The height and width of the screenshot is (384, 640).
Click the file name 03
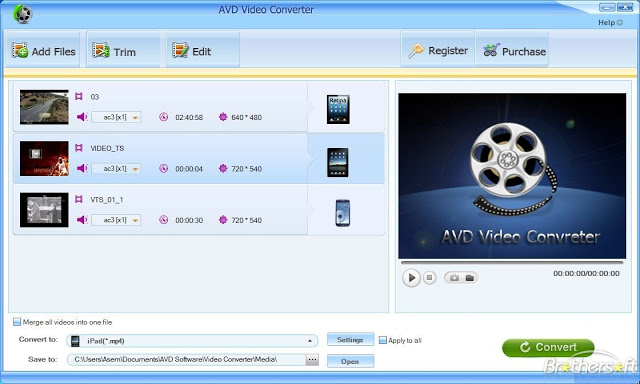pos(95,97)
